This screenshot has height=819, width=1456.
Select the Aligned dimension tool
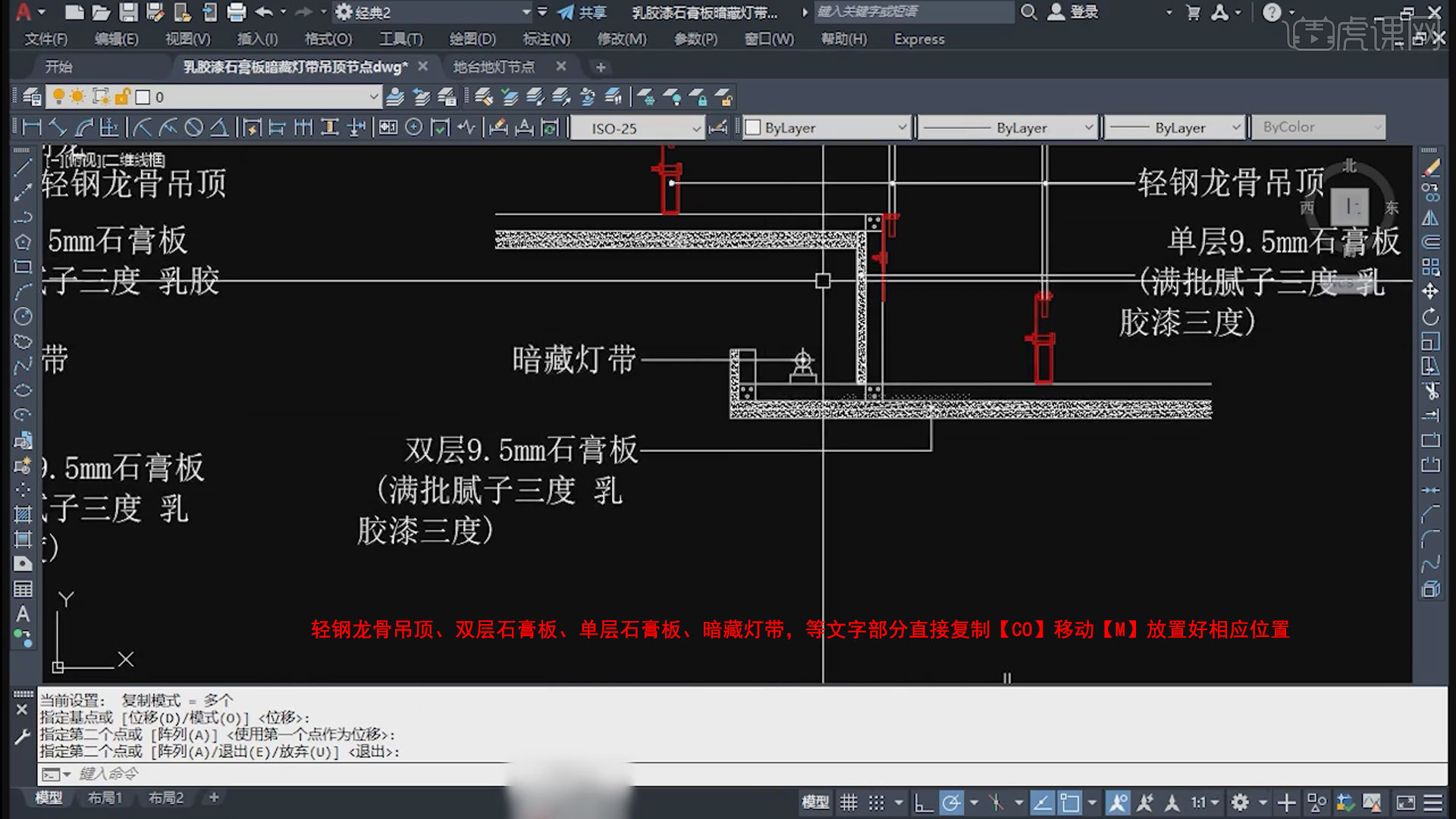click(x=58, y=127)
